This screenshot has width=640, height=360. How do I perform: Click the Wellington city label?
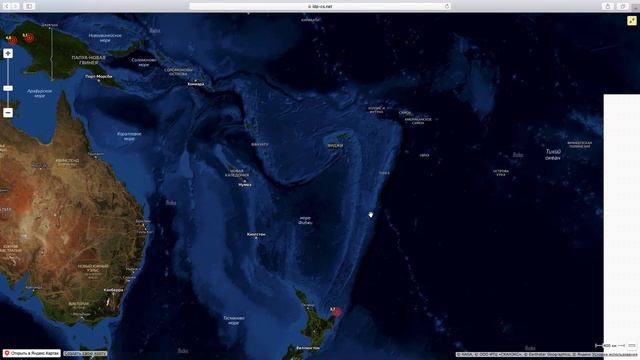(308, 348)
